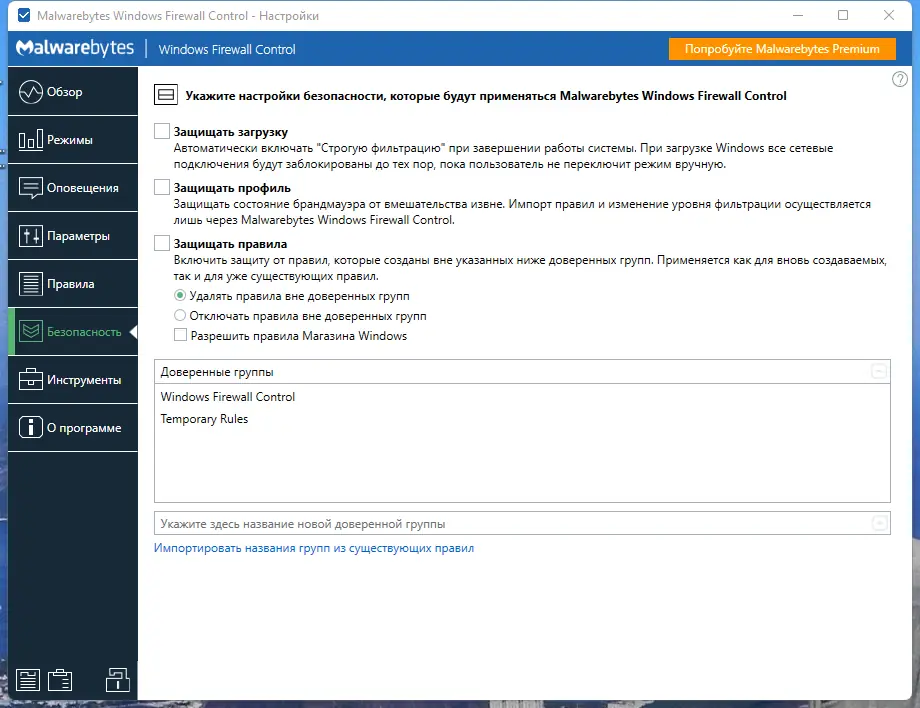The height and width of the screenshot is (708, 920).
Task: Click Импортировать названия групп link
Action: [314, 548]
